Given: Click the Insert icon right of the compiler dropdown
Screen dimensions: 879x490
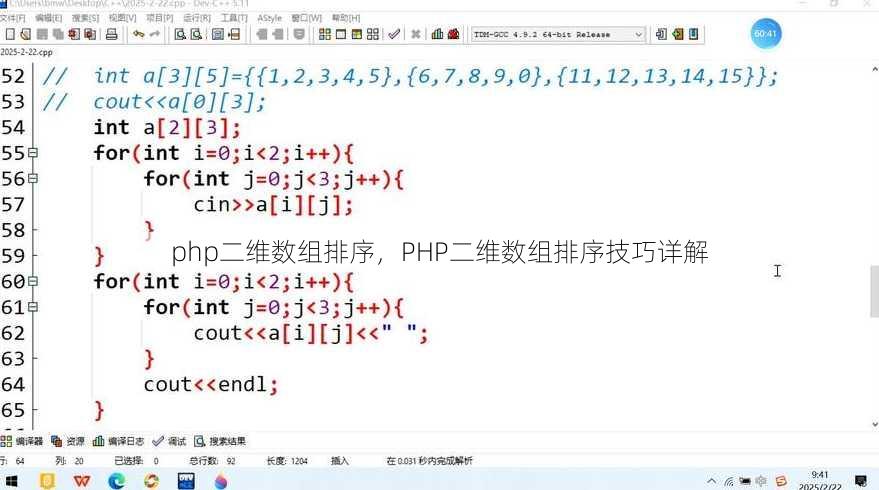Looking at the screenshot, I should (661, 34).
